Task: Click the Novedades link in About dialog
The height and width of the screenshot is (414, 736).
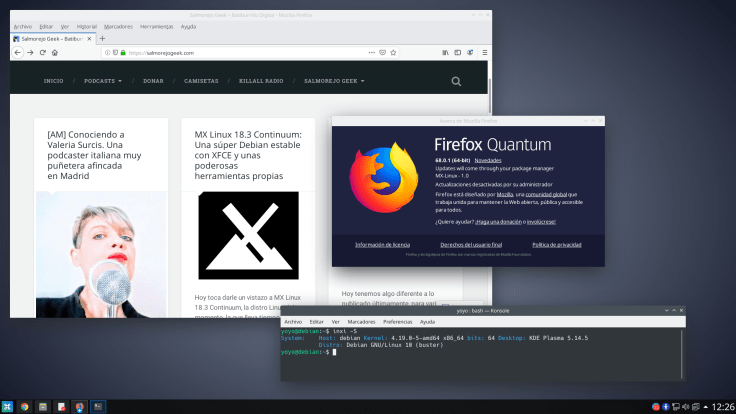Action: click(488, 160)
